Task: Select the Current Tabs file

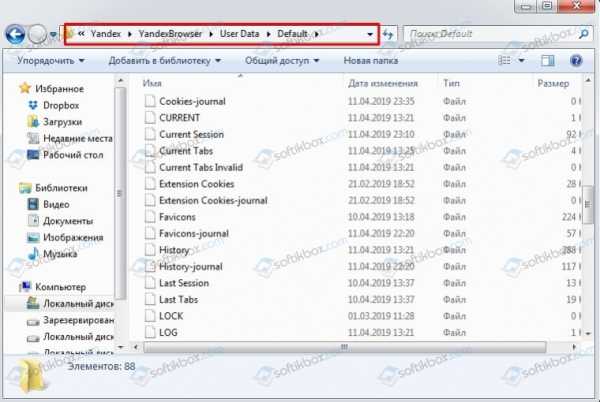Action: coord(186,151)
